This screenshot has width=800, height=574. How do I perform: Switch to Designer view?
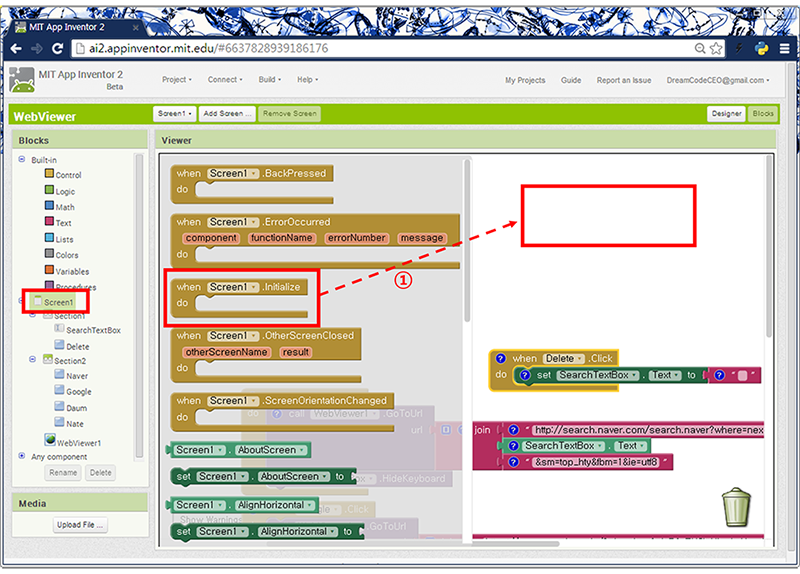click(x=727, y=114)
